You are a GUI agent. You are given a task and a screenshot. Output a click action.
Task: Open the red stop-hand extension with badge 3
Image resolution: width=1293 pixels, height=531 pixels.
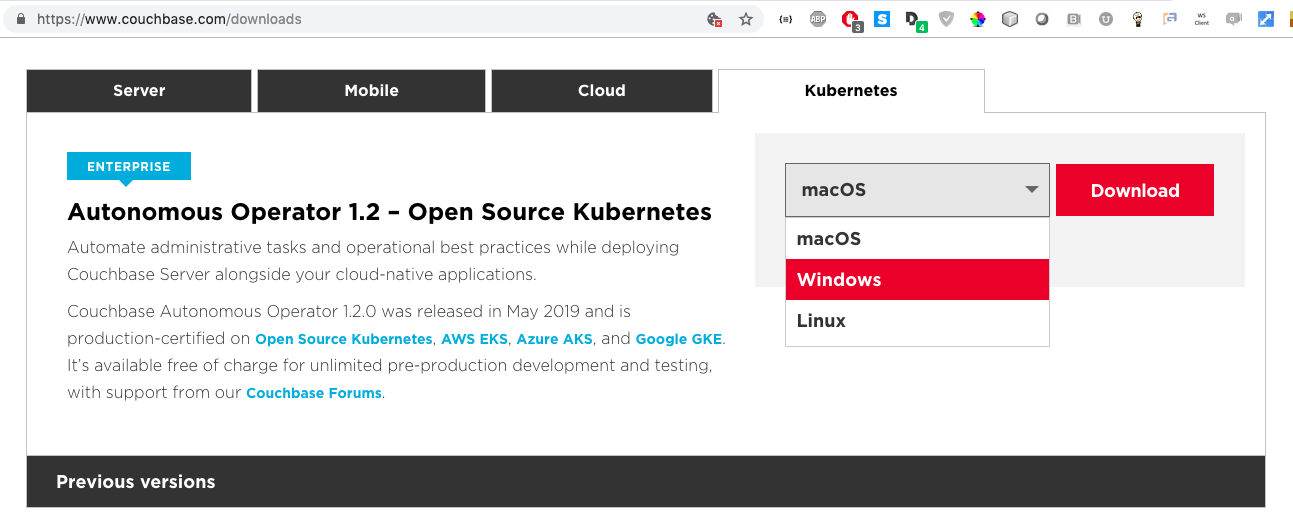851,20
